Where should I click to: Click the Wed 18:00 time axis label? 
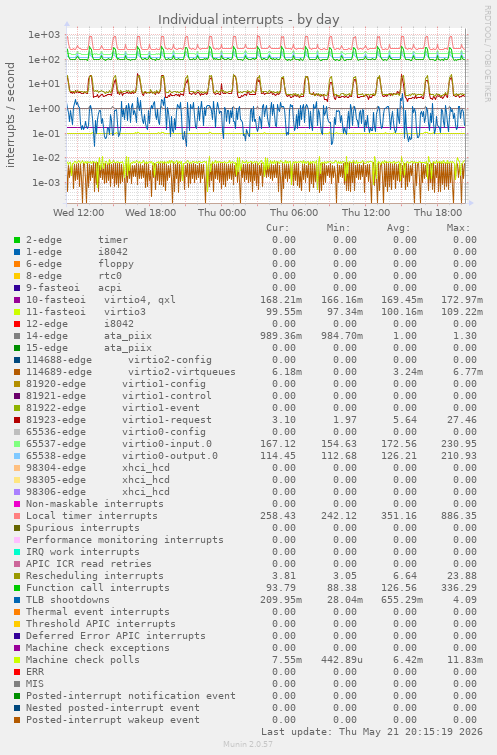pos(150,212)
